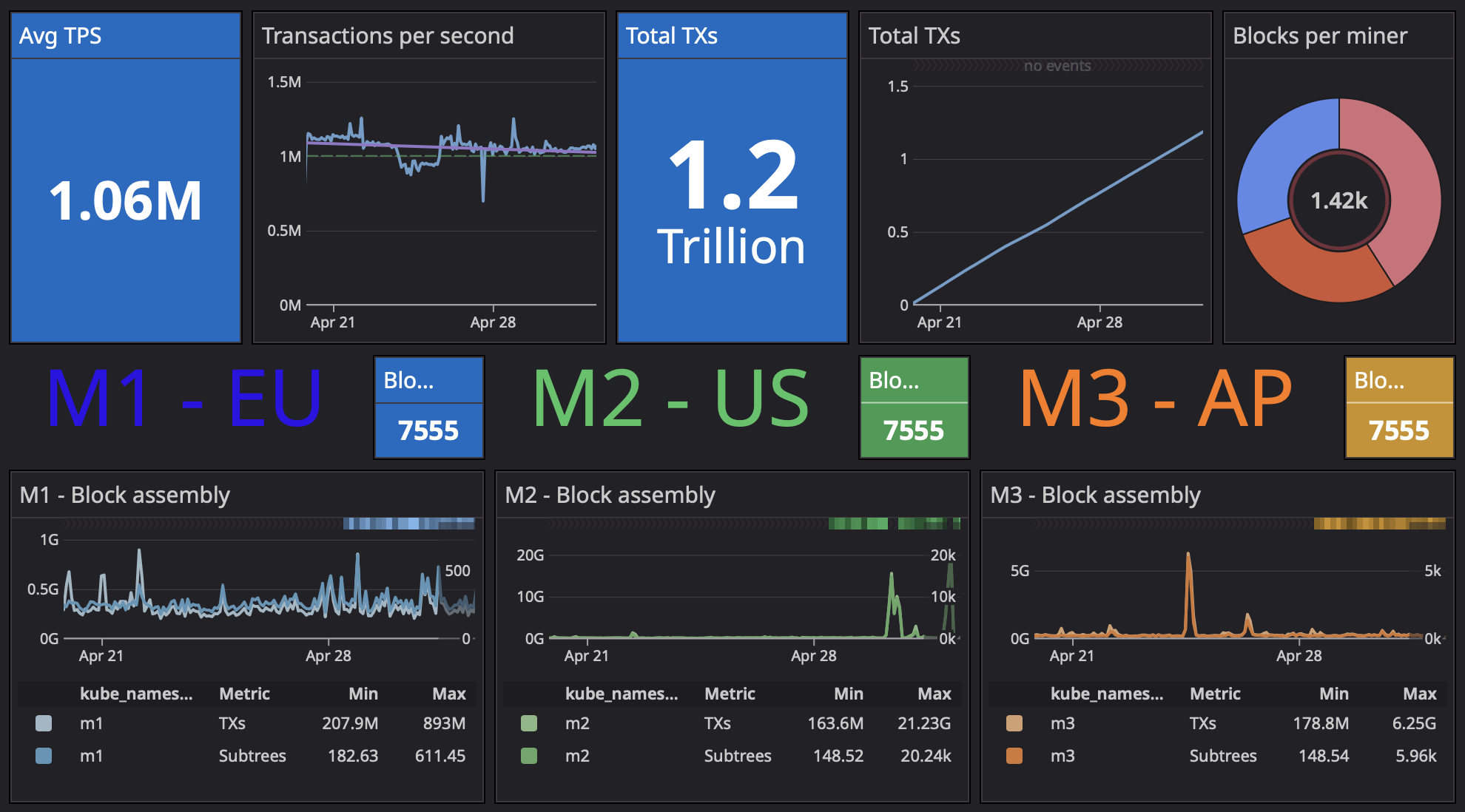
Task: Click the kube_names column header in M2 table
Action: tap(621, 694)
